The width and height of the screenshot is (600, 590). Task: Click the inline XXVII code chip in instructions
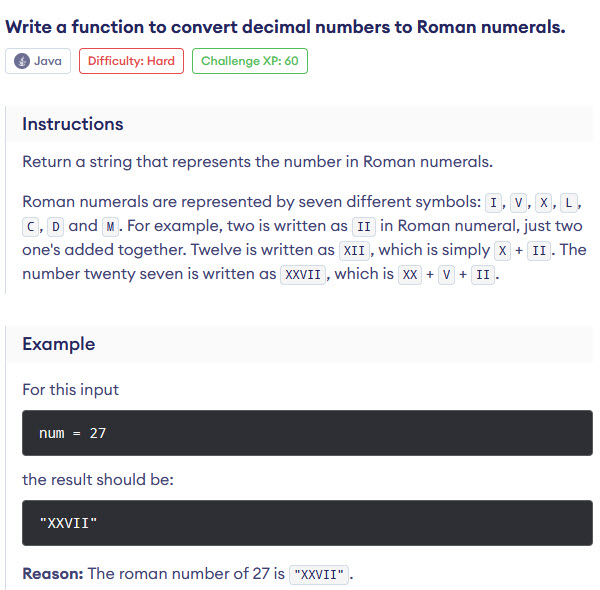[x=303, y=274]
